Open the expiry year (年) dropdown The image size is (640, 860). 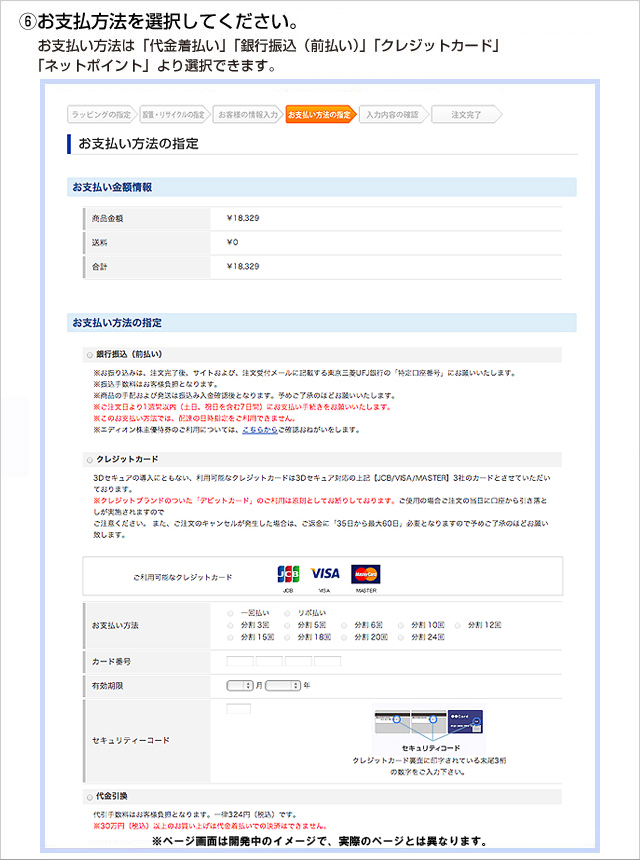(x=283, y=686)
